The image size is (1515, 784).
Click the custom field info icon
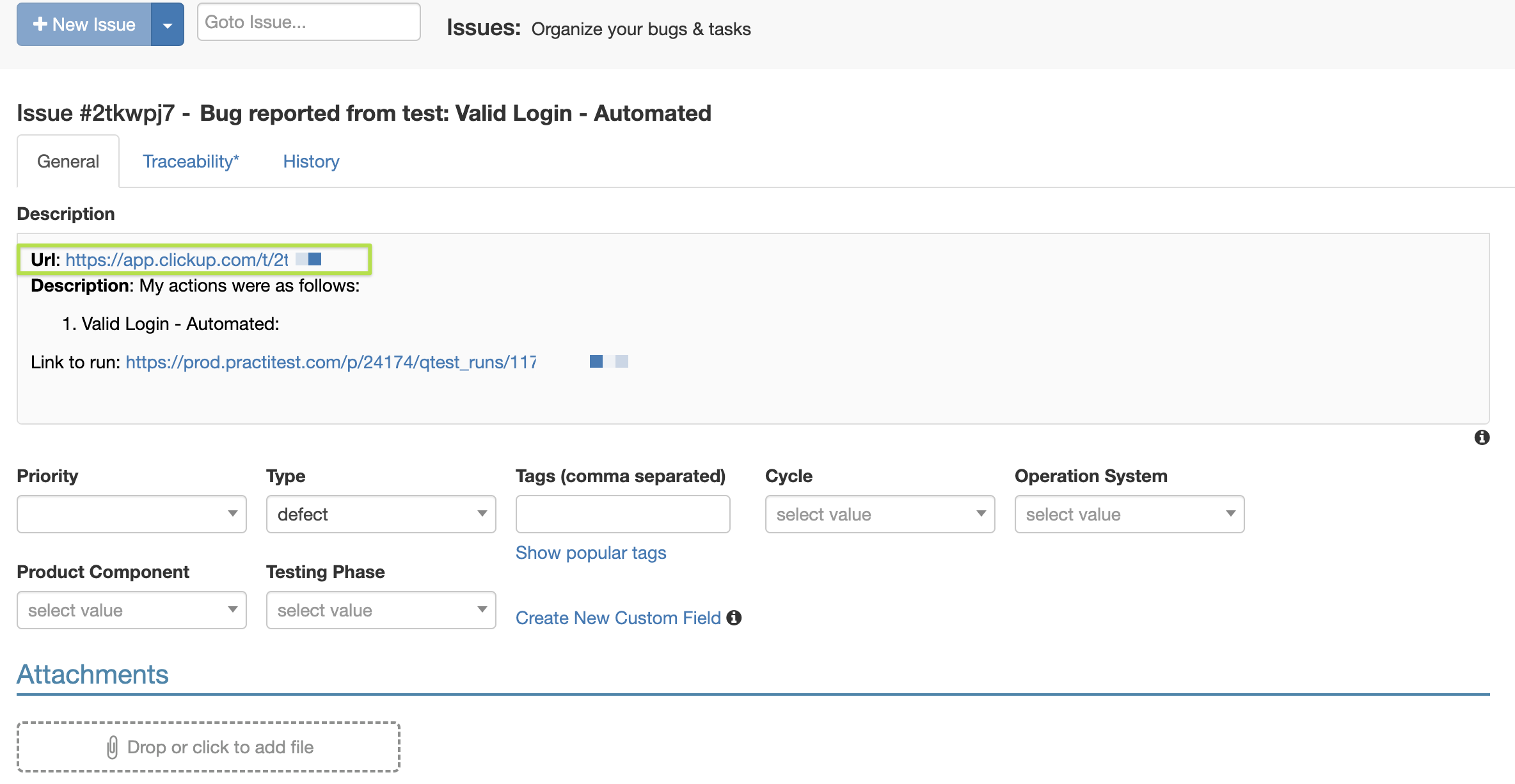click(x=734, y=618)
